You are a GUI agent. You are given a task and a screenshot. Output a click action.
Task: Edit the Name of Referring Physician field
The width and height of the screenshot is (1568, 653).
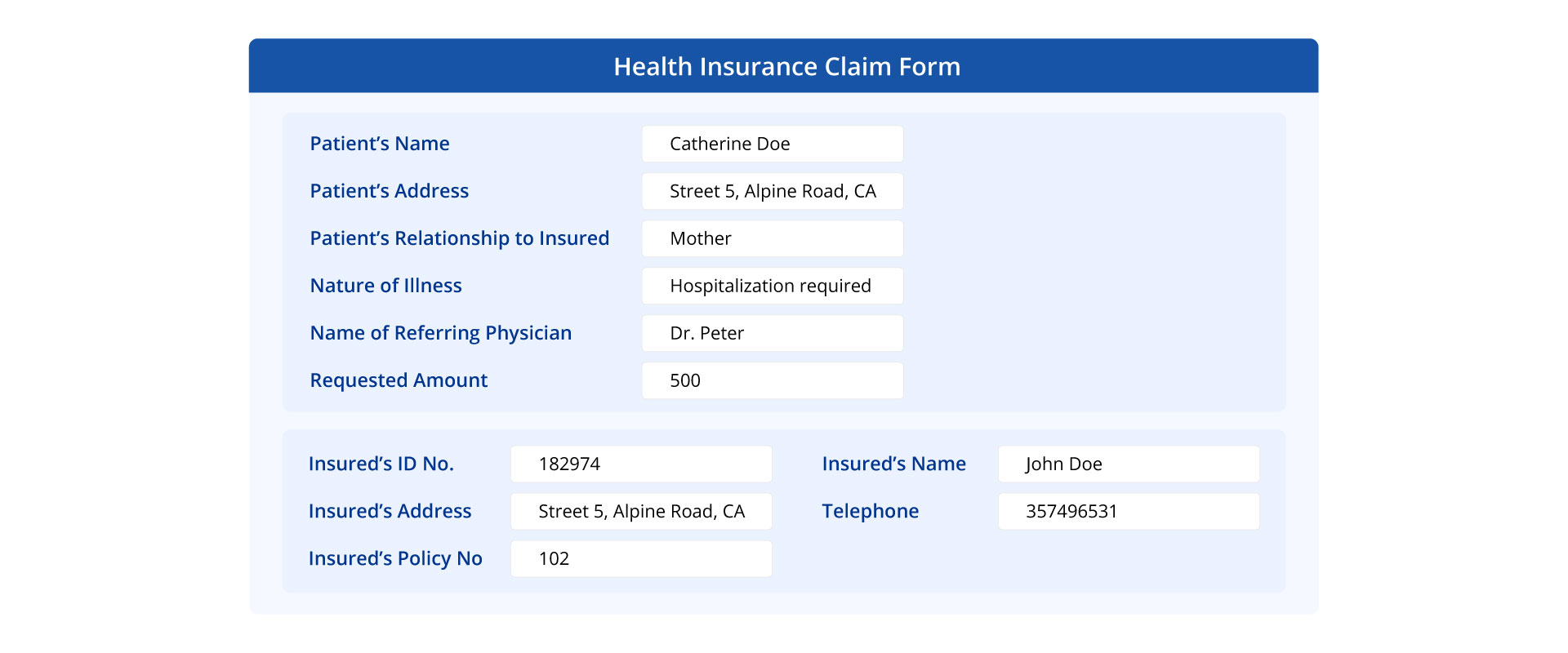coord(772,333)
